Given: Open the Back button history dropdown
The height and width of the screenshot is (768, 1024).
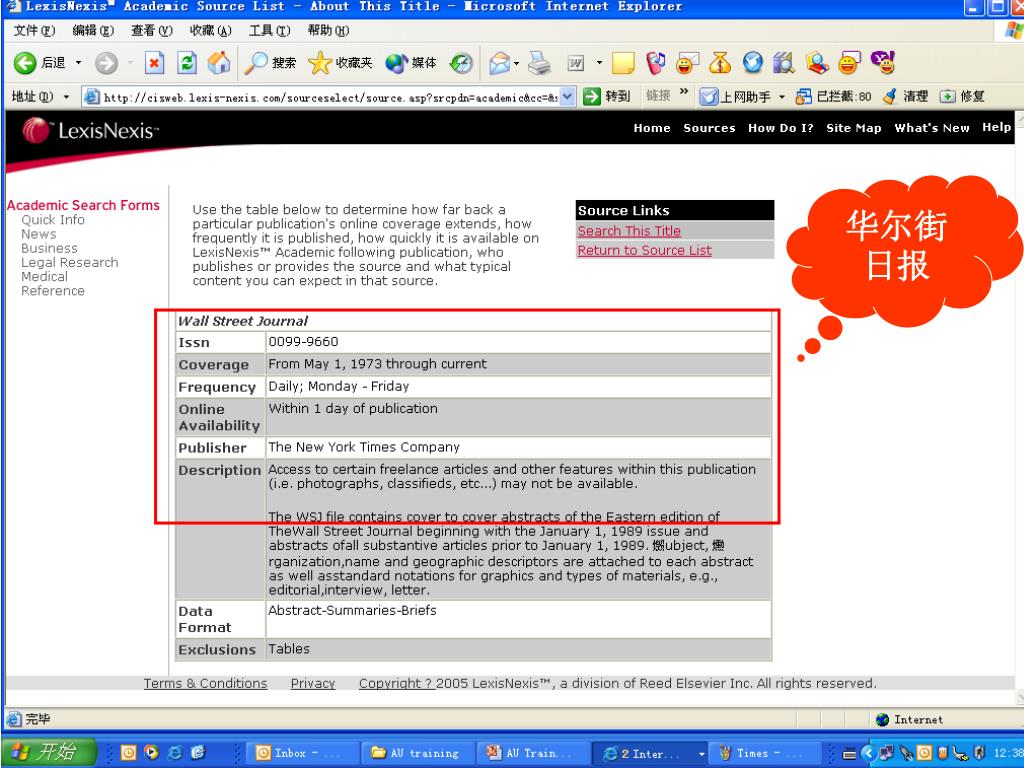Looking at the screenshot, I should [x=78, y=63].
